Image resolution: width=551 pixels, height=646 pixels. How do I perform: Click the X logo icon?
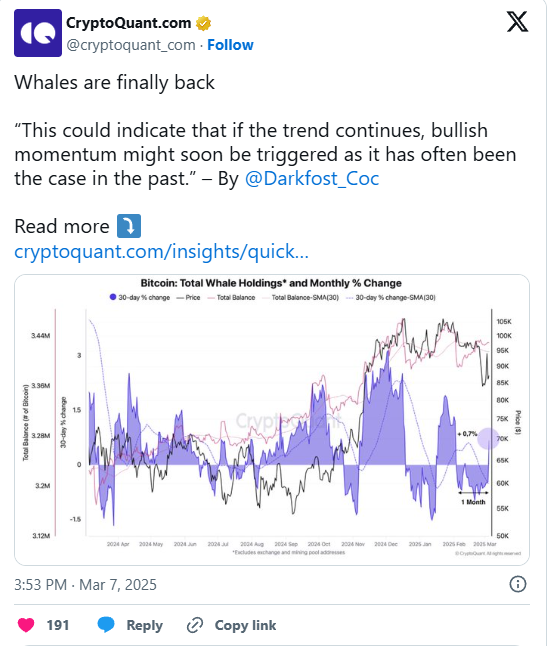517,21
